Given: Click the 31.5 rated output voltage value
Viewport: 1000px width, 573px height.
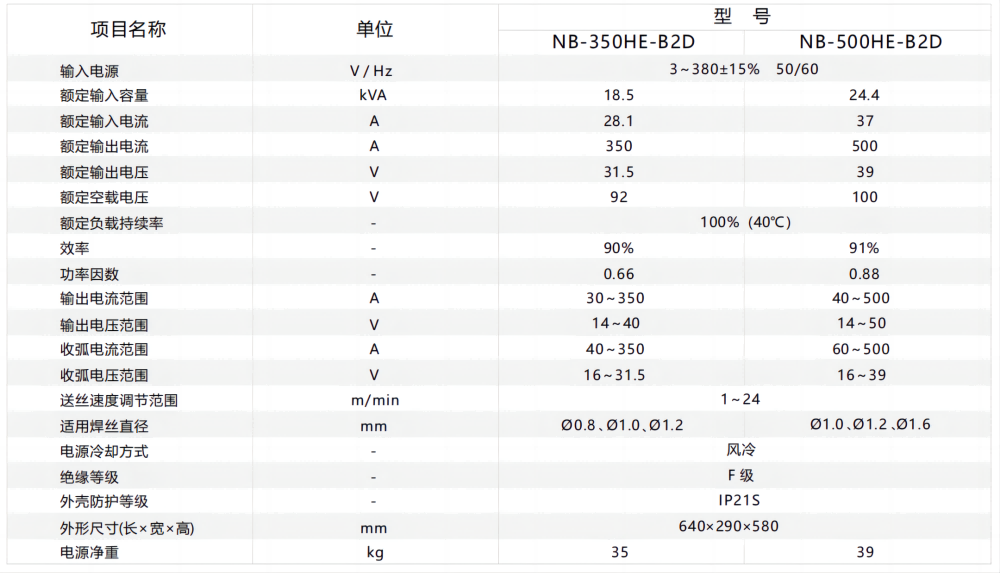Looking at the screenshot, I should (619, 172).
